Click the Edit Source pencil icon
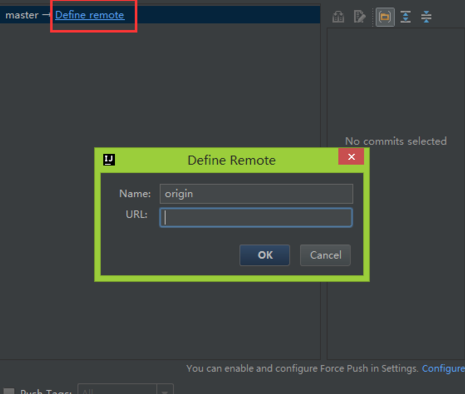Screen dimensions: 465x394 pyautogui.click(x=359, y=17)
